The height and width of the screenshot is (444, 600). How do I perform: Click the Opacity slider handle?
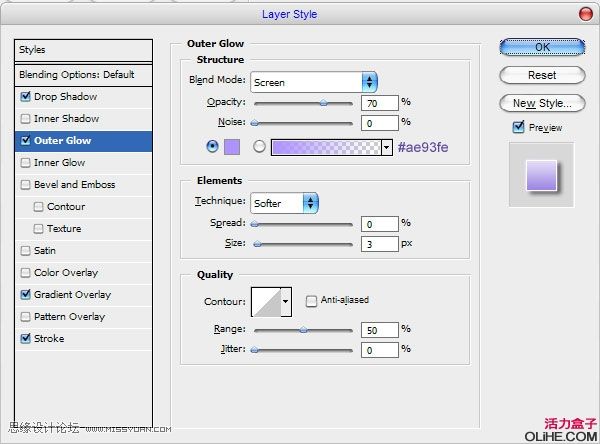pos(323,103)
